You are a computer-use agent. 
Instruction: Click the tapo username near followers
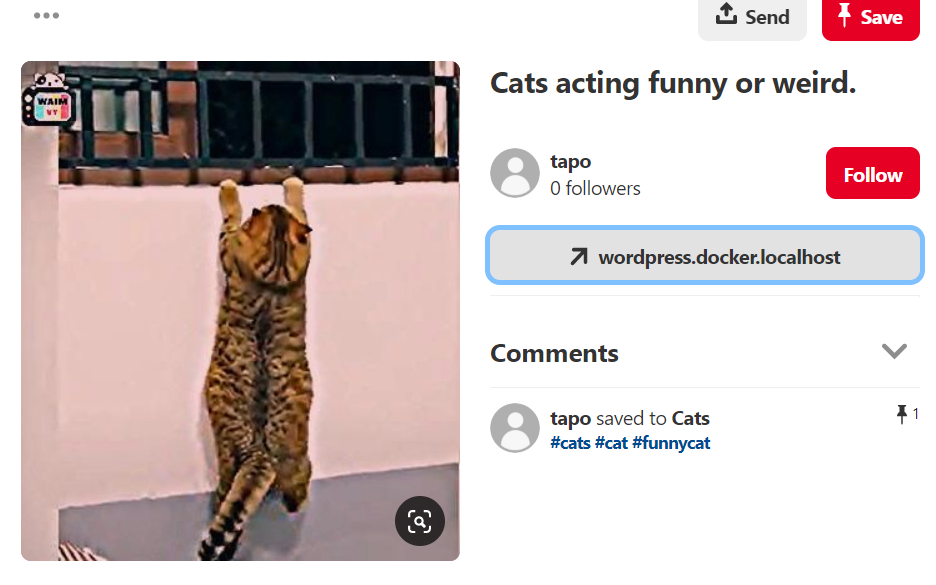click(x=571, y=162)
